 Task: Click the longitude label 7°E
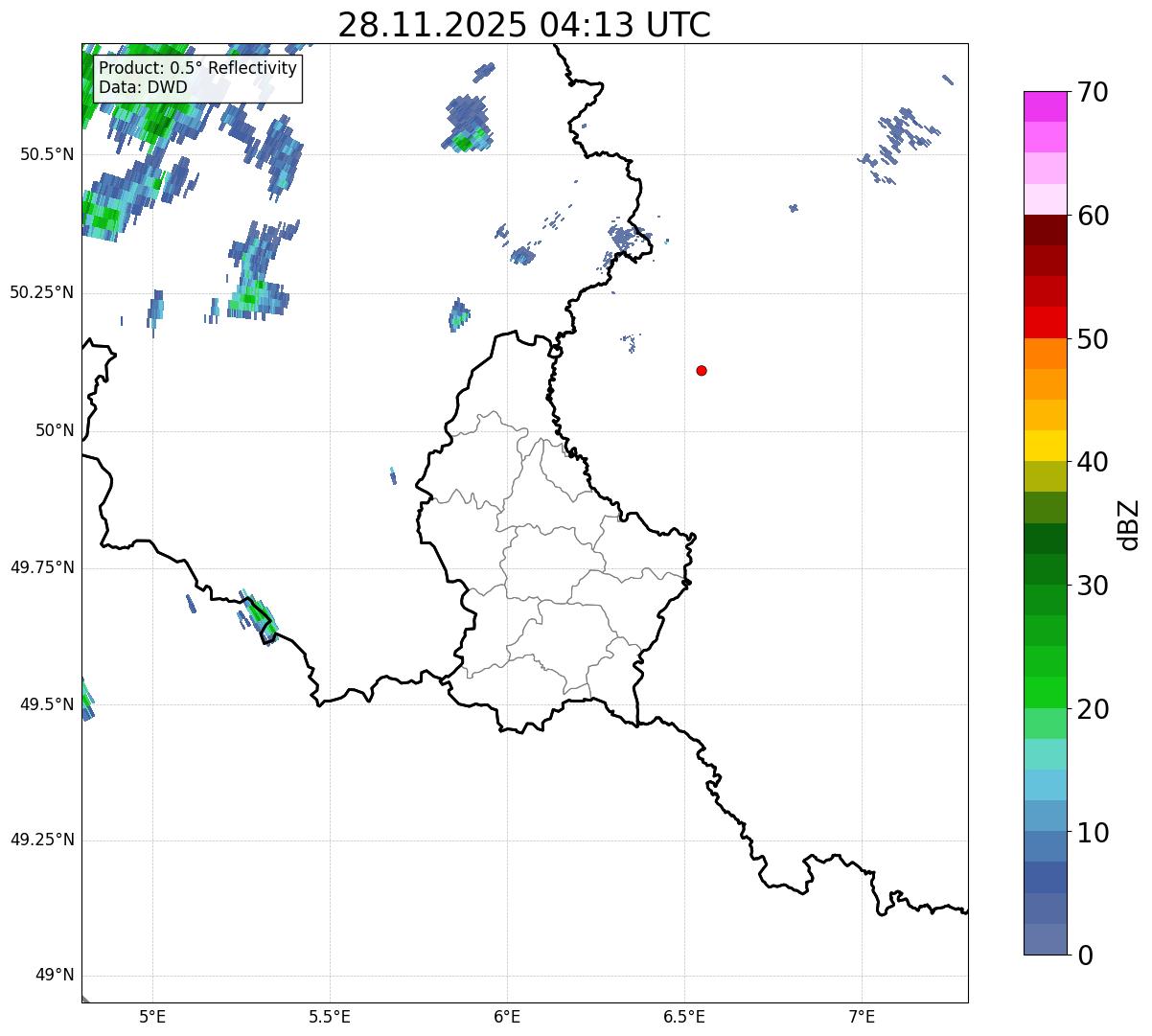pos(862,1016)
